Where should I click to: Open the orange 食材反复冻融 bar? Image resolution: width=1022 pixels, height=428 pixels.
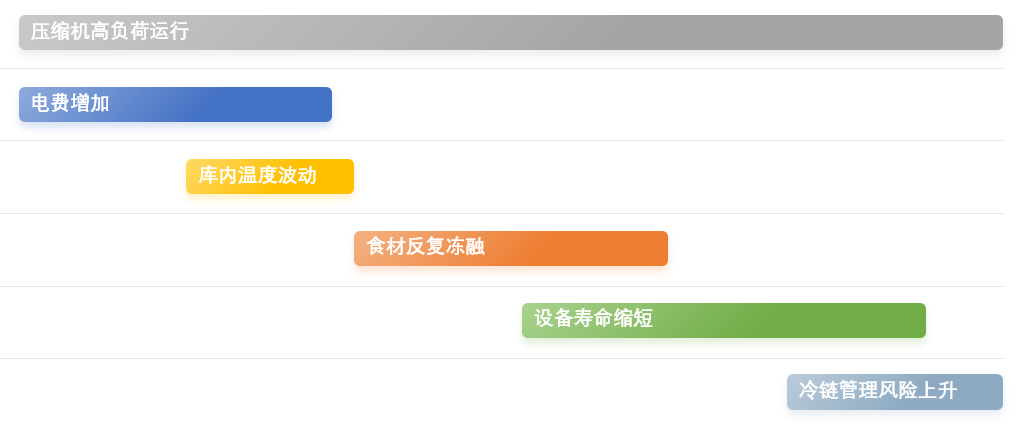tap(511, 248)
